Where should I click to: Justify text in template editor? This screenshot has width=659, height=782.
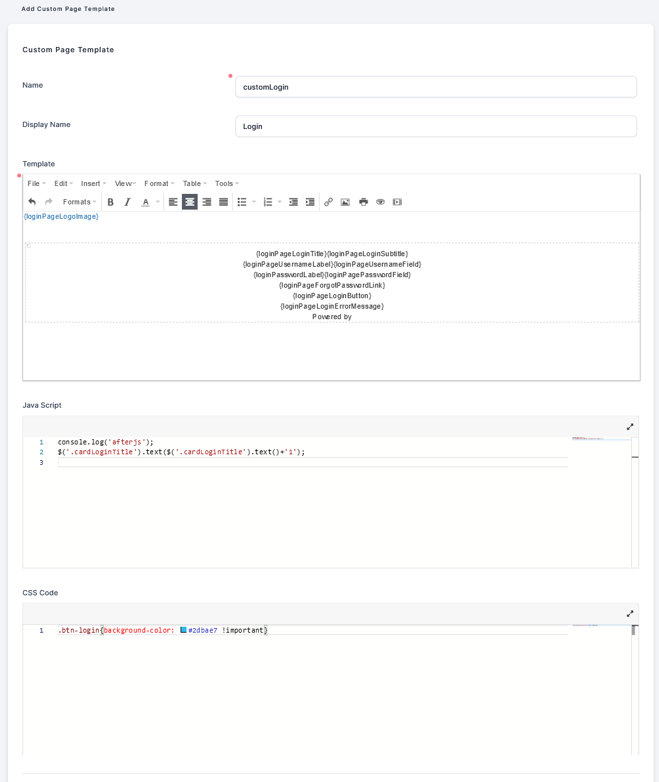click(224, 202)
